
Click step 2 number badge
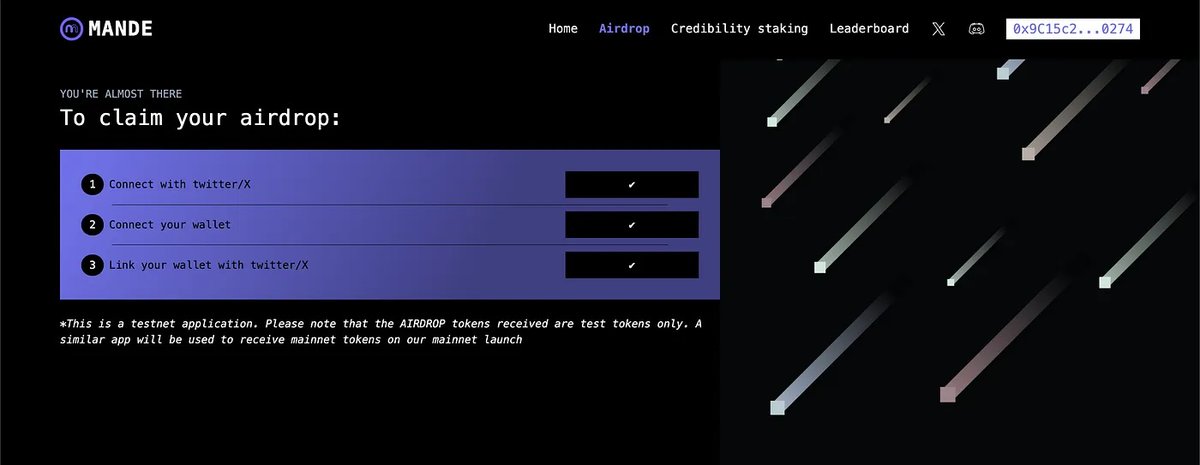(x=92, y=225)
